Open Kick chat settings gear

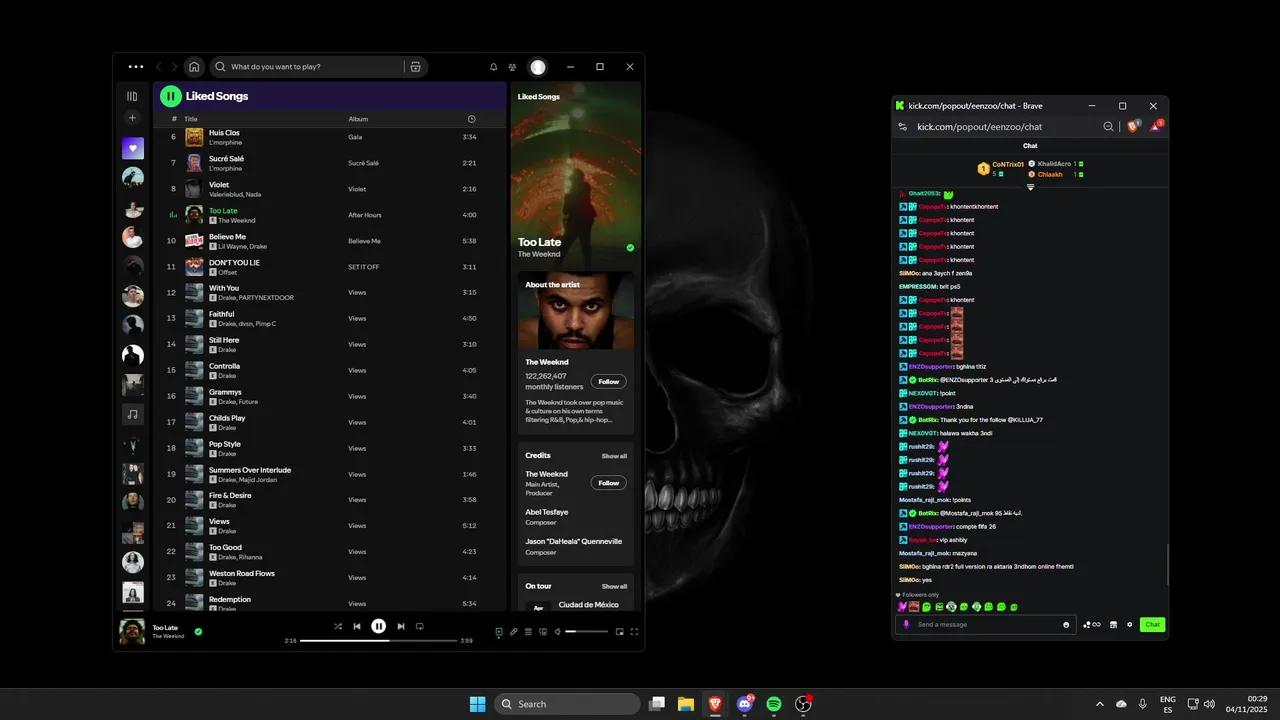(1130, 624)
